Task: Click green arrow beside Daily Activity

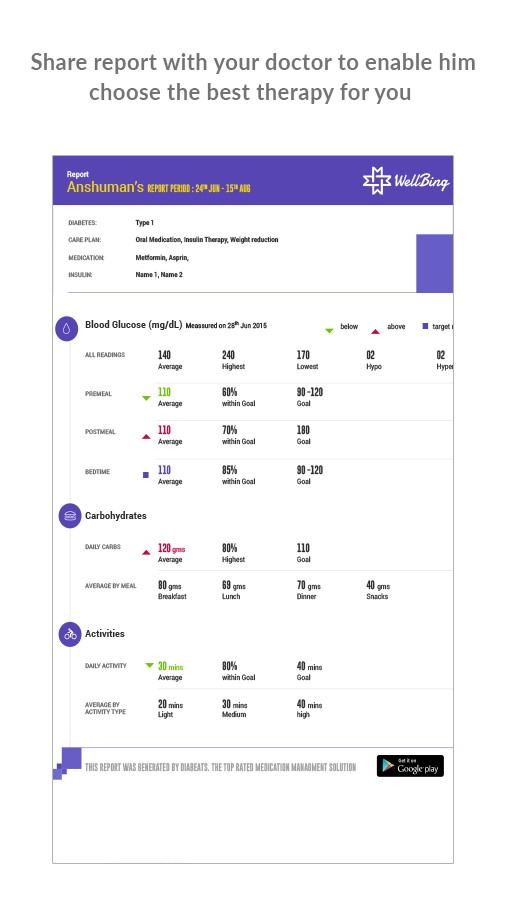Action: pyautogui.click(x=150, y=665)
